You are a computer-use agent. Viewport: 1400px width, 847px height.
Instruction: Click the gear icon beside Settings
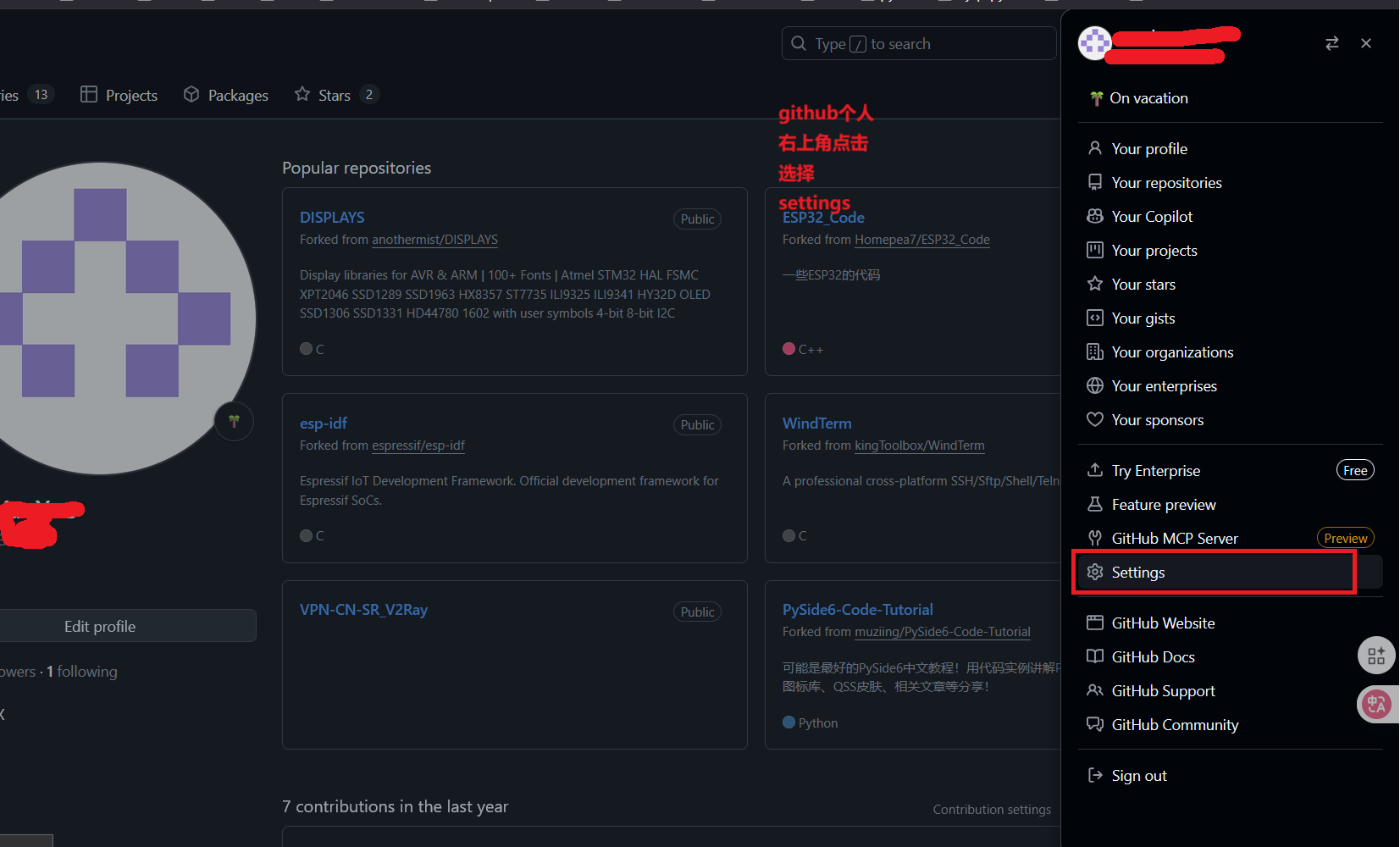point(1095,572)
